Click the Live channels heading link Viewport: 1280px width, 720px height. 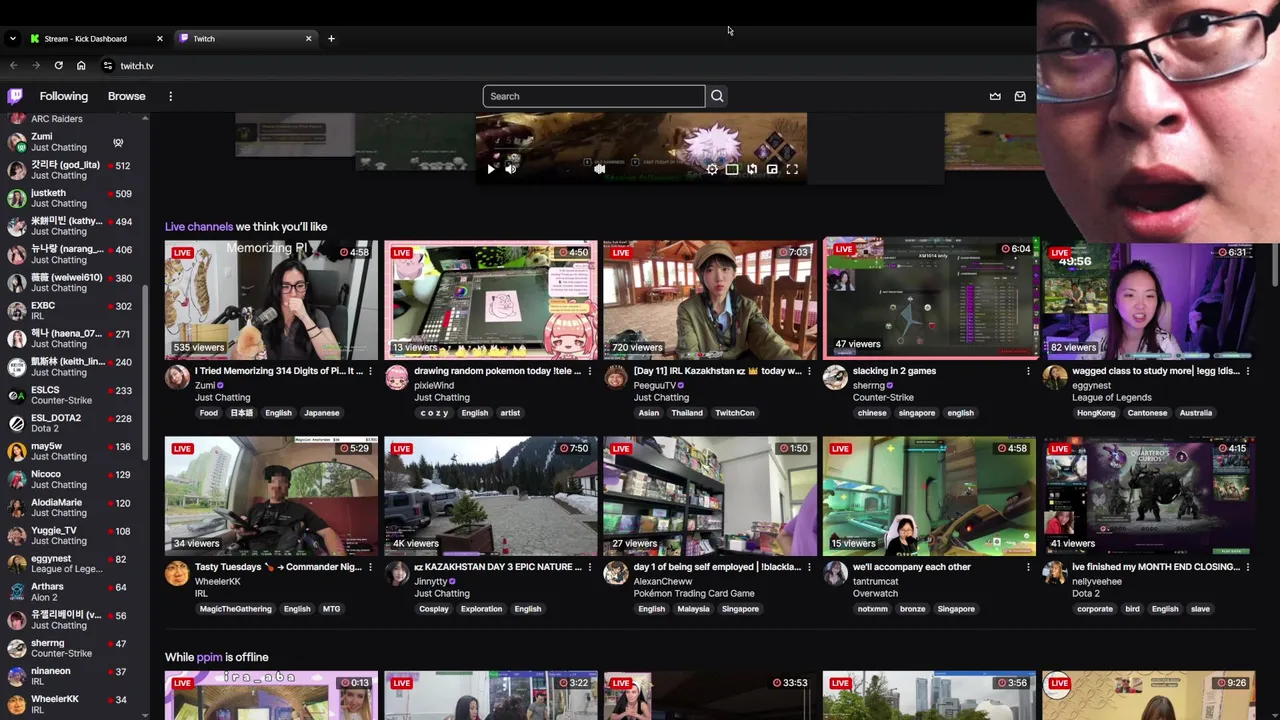[199, 227]
